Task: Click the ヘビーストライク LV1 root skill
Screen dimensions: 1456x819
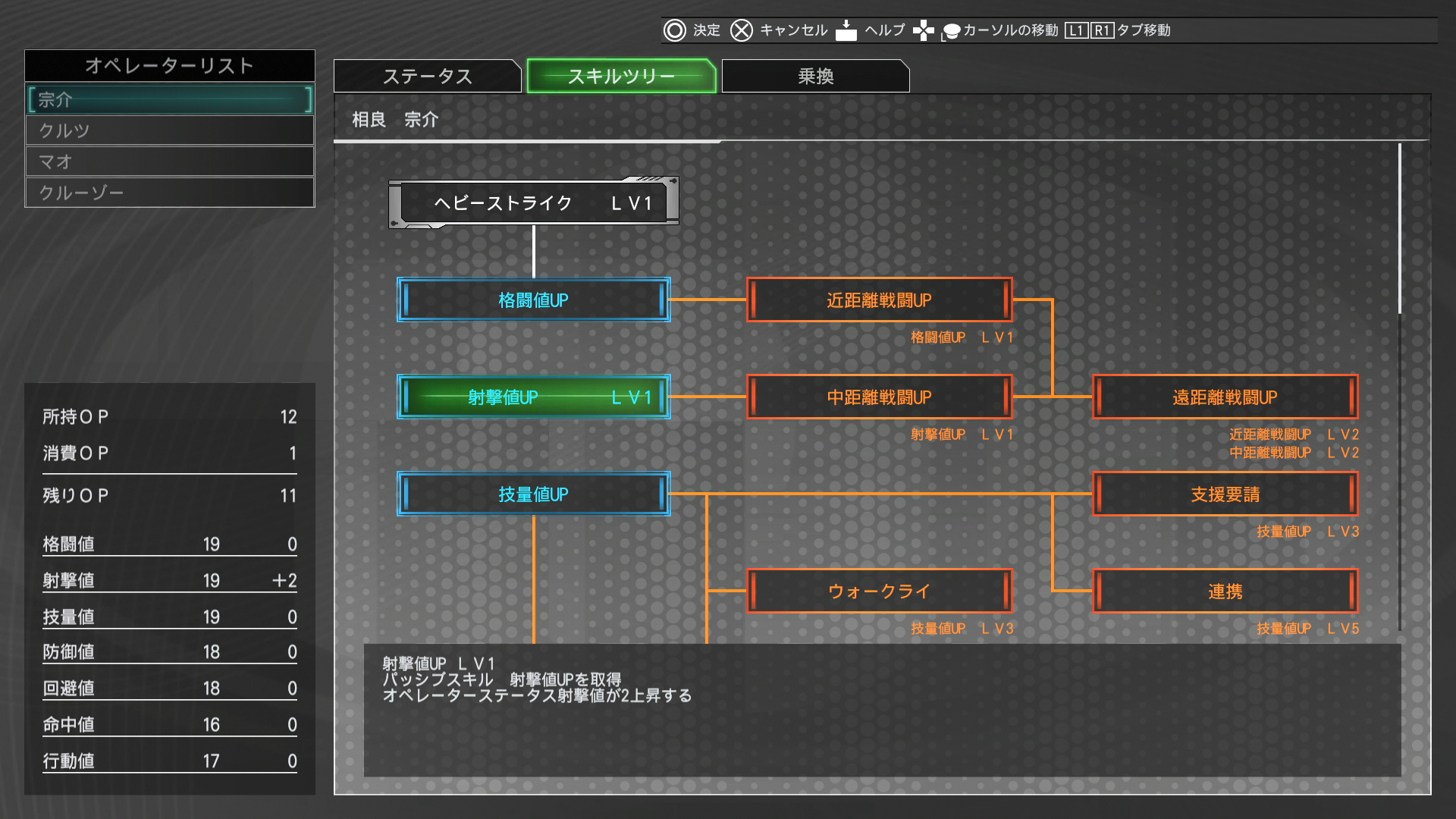Action: click(x=533, y=203)
